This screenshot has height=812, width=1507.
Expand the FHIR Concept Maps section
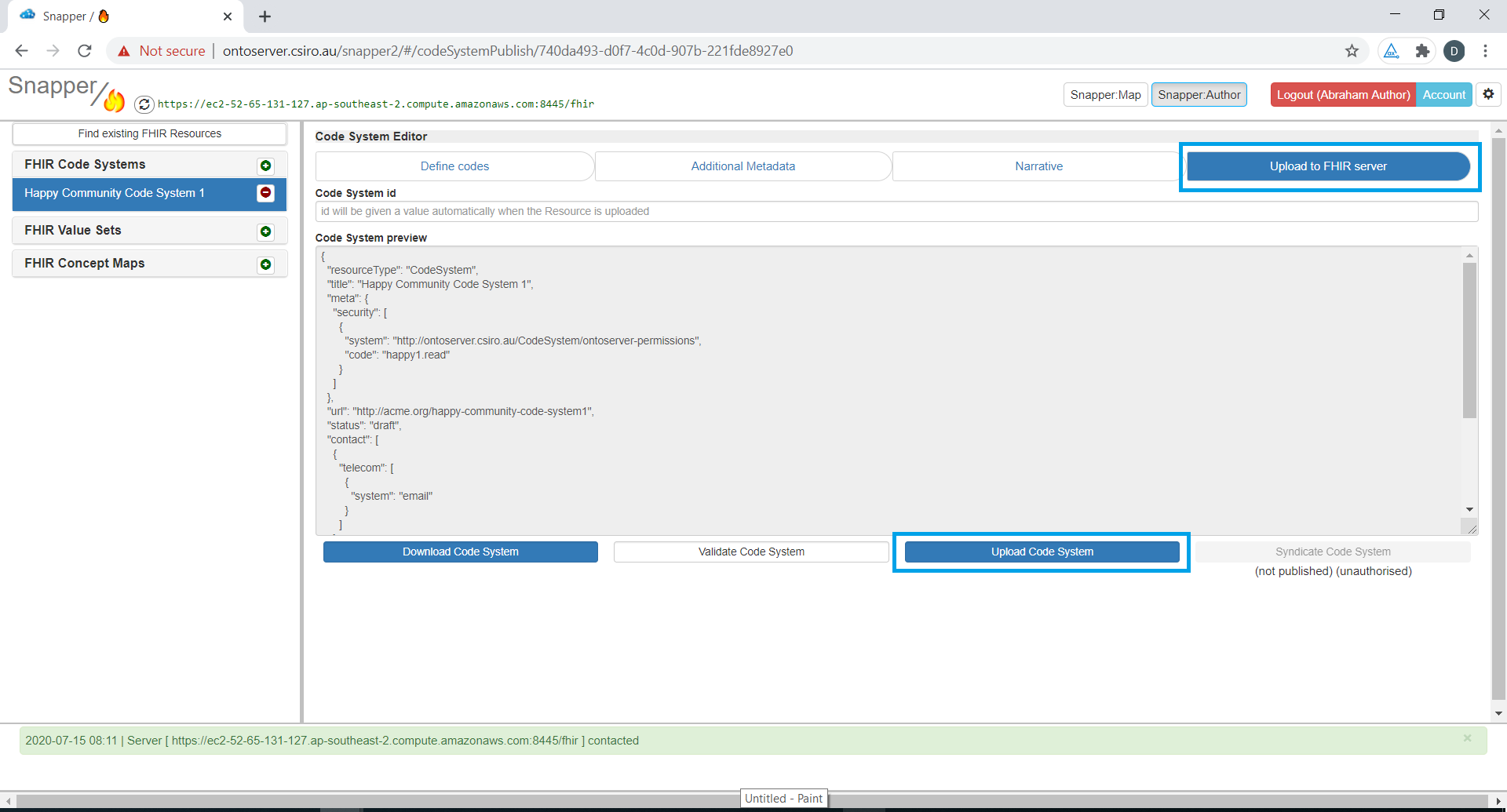85,264
